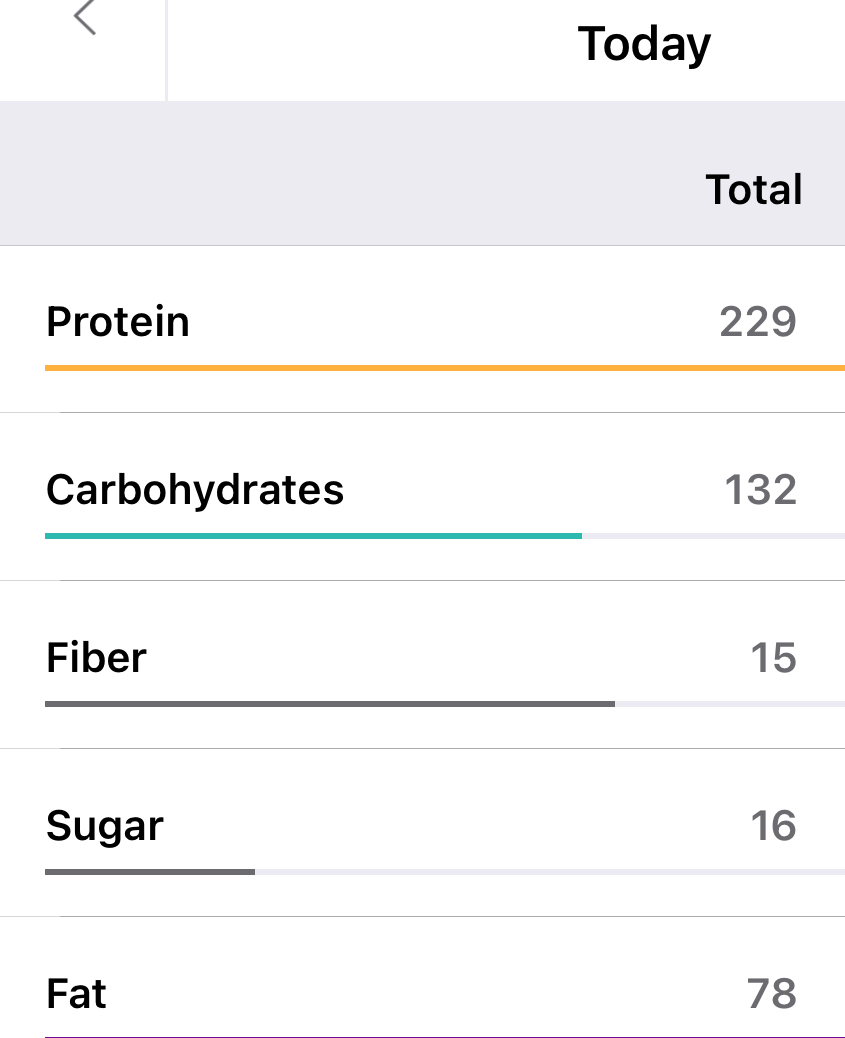Open the Fiber nutrient label
The width and height of the screenshot is (845, 1038).
(97, 658)
